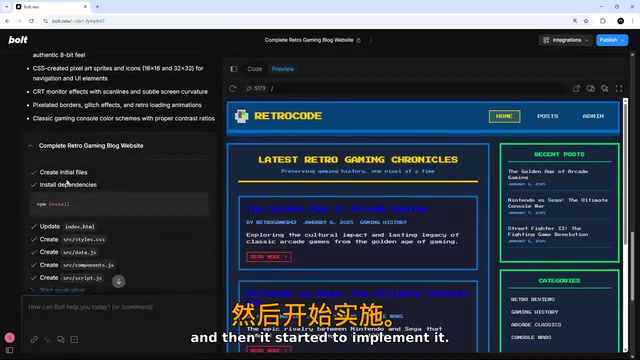Open recent post Street Fighter II
Viewport: 640px width, 360px height.
pos(548,231)
